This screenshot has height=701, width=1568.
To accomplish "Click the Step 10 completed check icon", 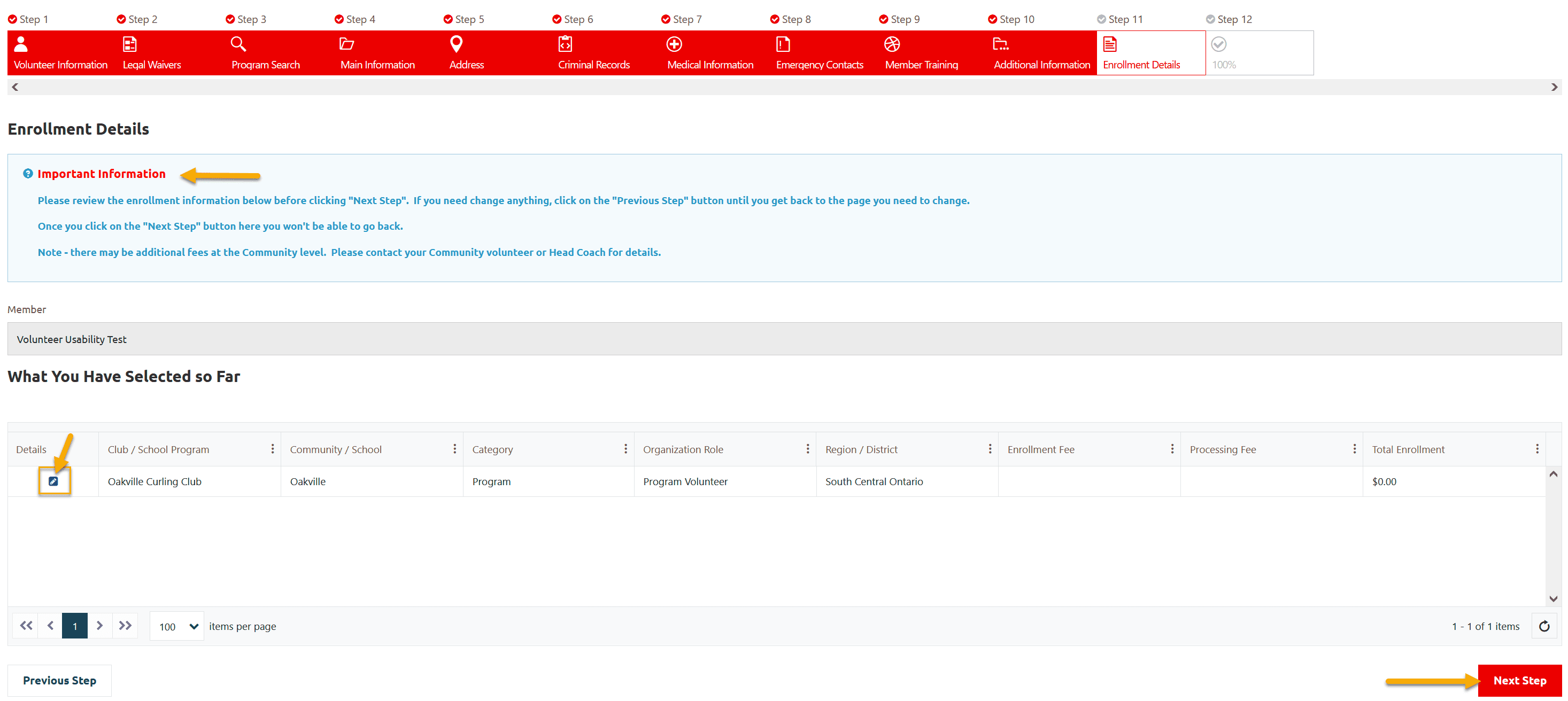I will point(993,19).
